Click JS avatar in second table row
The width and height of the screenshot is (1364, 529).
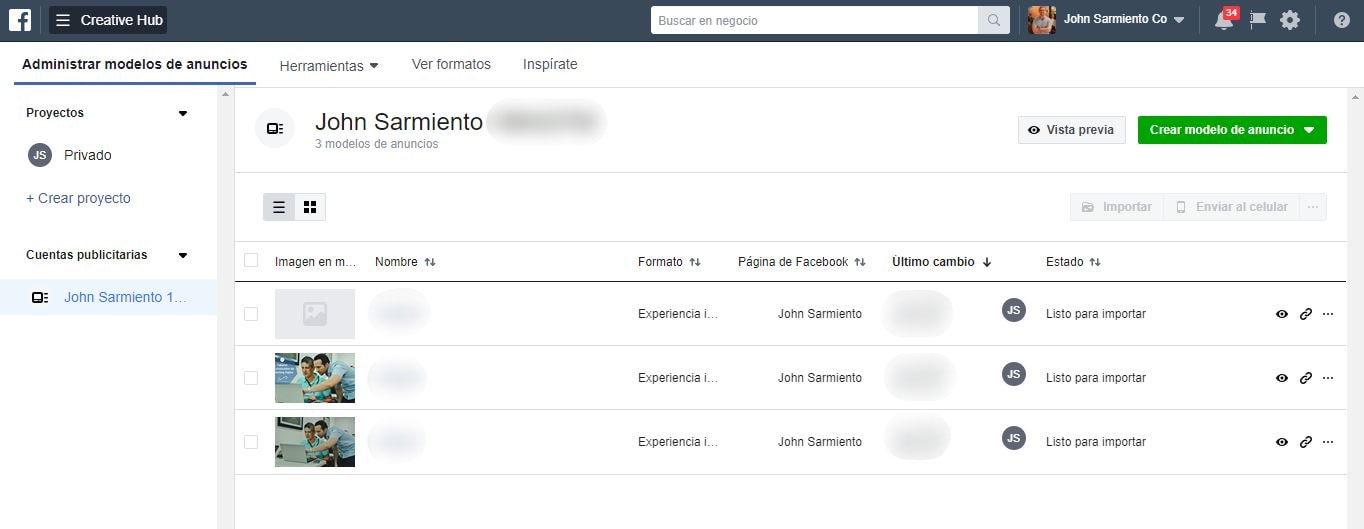[x=1014, y=374]
